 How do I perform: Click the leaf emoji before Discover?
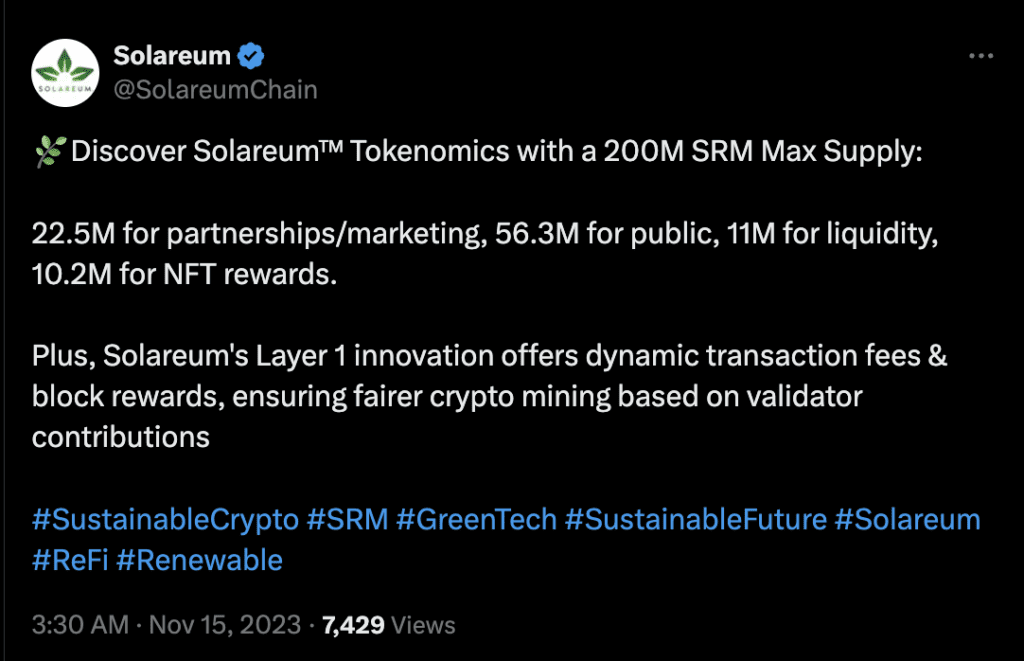coord(48,153)
